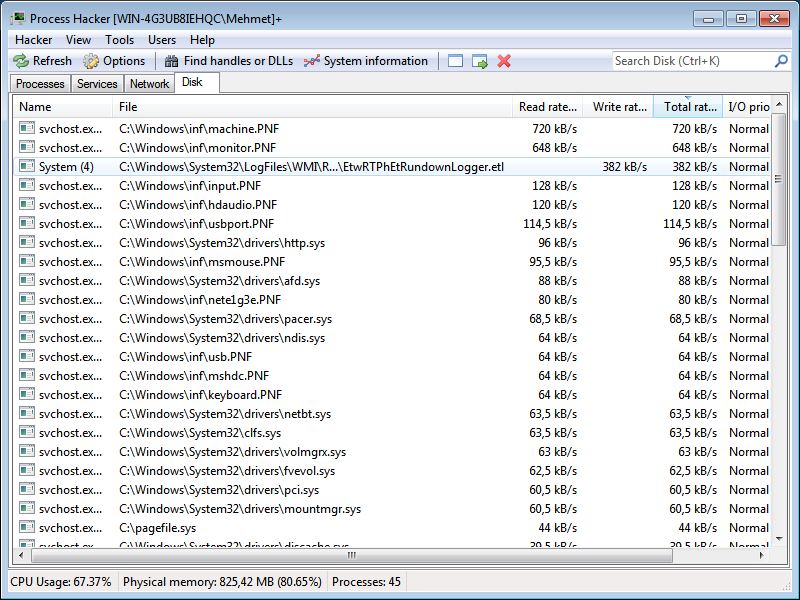Select the Disk tab
800x600 pixels.
coord(197,83)
